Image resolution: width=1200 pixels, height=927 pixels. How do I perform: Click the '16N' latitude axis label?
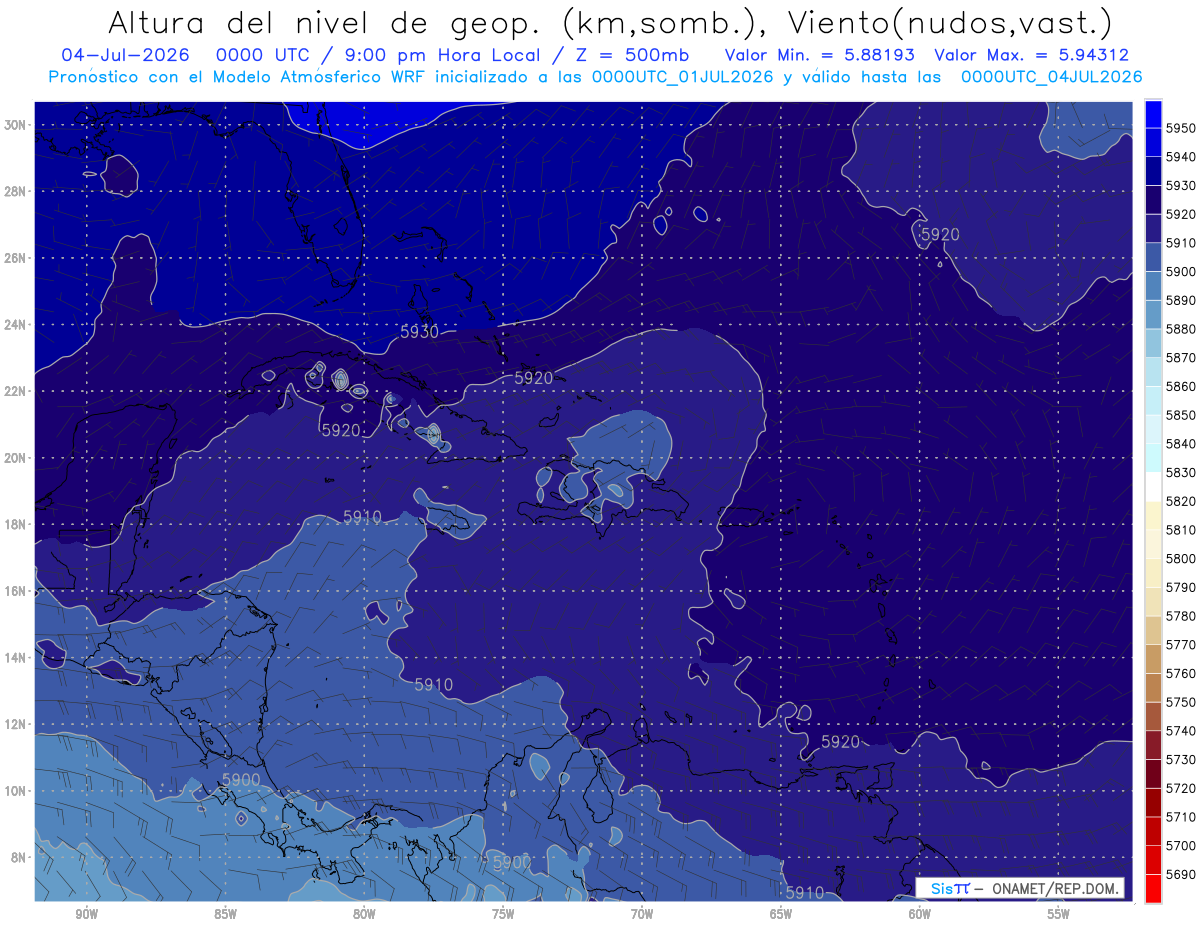point(16,591)
